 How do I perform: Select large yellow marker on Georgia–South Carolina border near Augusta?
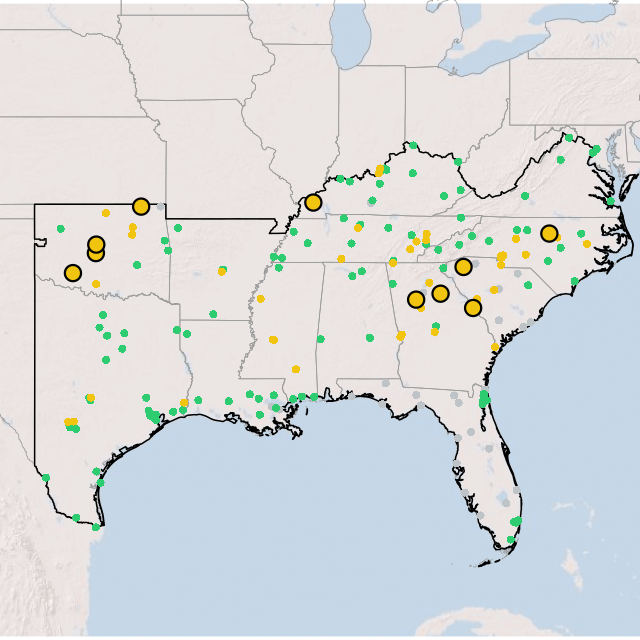tap(473, 307)
